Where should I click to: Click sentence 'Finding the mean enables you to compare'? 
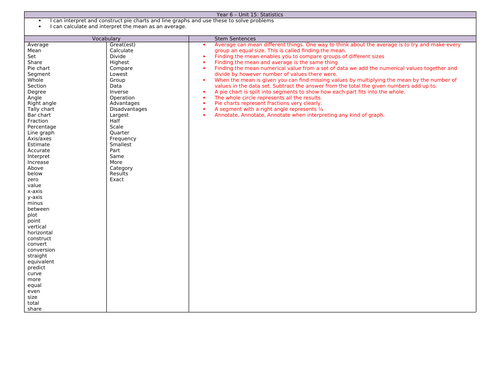[x=299, y=56]
